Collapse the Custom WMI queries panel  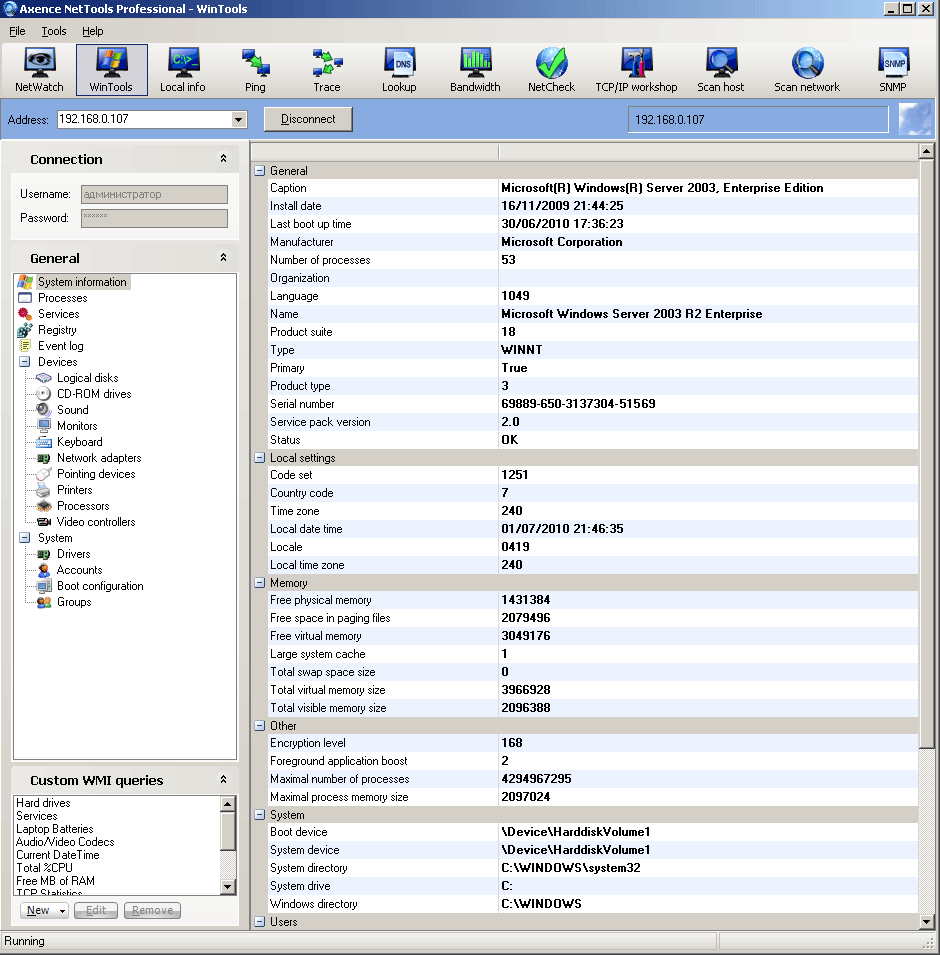(x=224, y=779)
